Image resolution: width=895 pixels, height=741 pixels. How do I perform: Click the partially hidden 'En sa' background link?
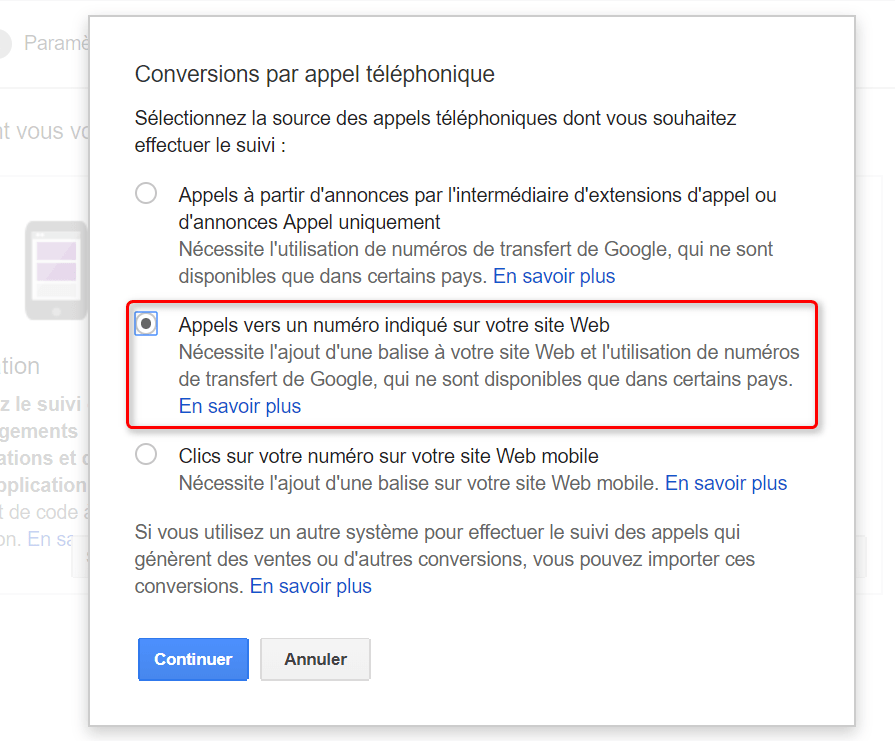(x=50, y=539)
